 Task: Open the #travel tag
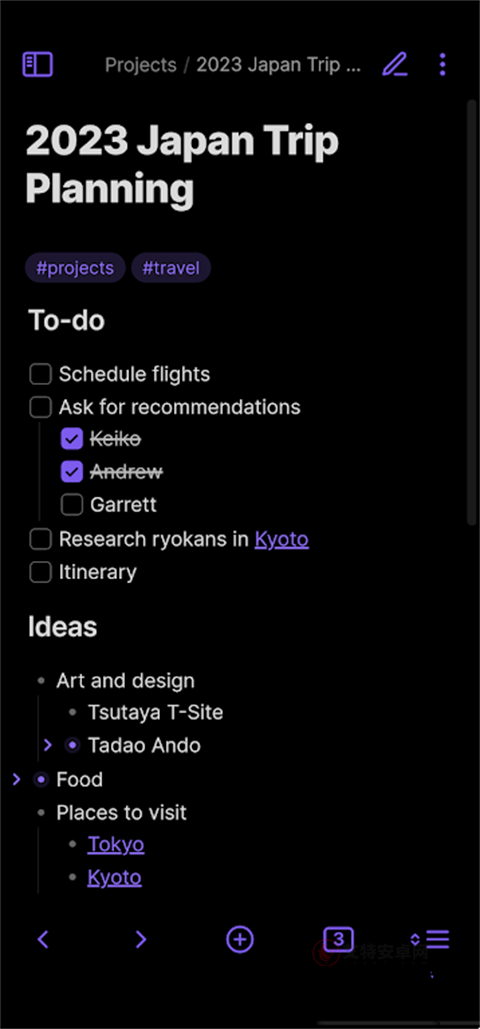tap(171, 268)
